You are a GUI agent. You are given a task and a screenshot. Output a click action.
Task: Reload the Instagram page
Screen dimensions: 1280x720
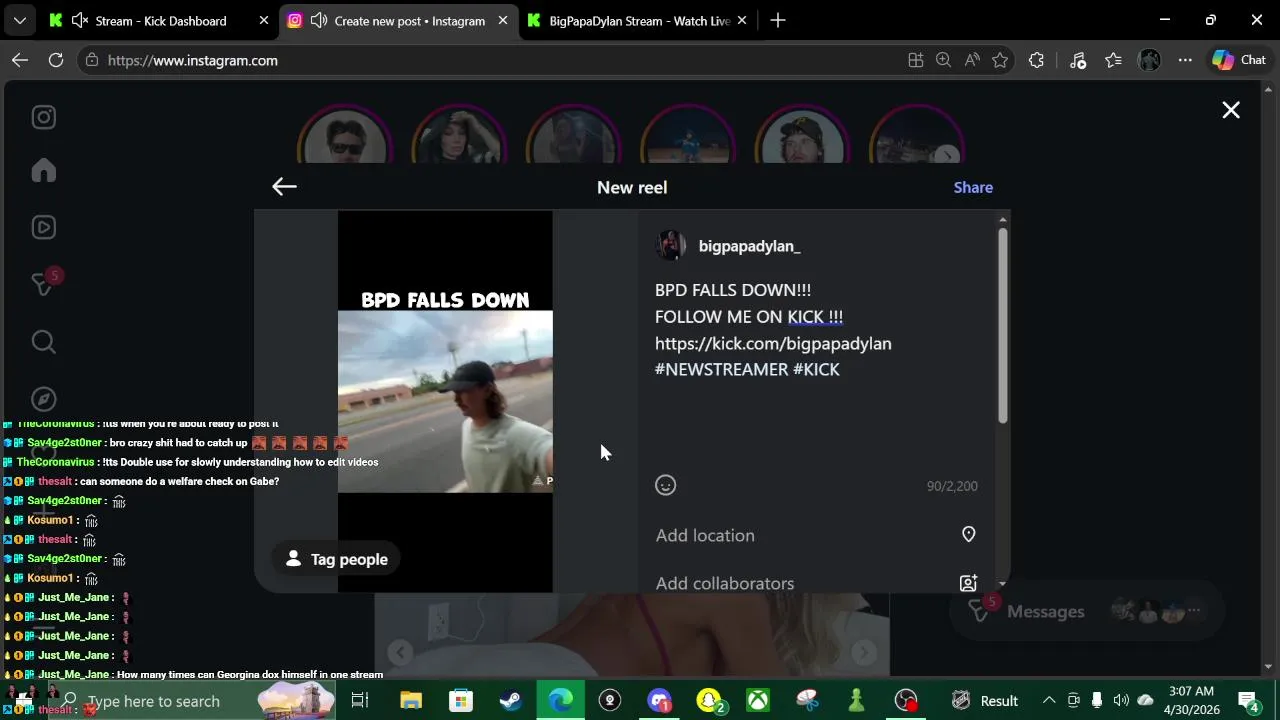[56, 60]
